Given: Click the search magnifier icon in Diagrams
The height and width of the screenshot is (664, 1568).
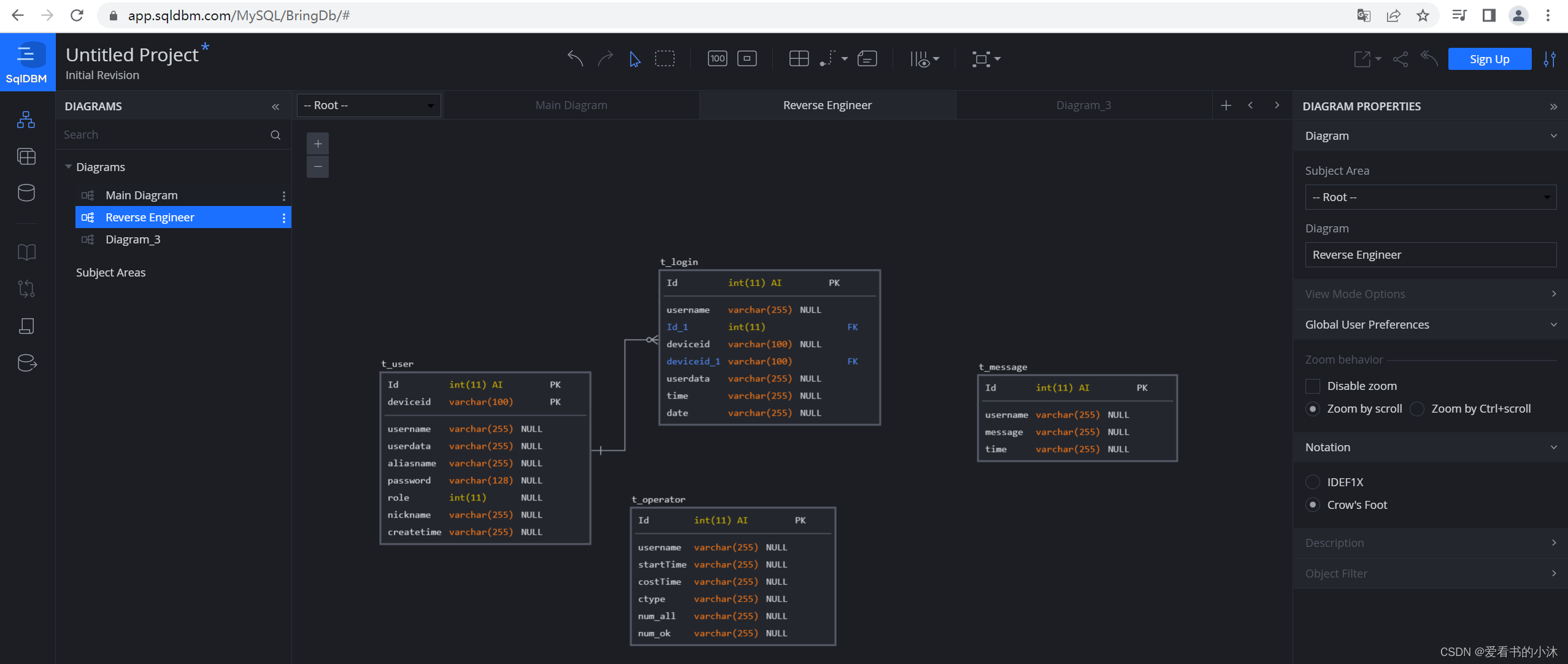Looking at the screenshot, I should click(275, 135).
